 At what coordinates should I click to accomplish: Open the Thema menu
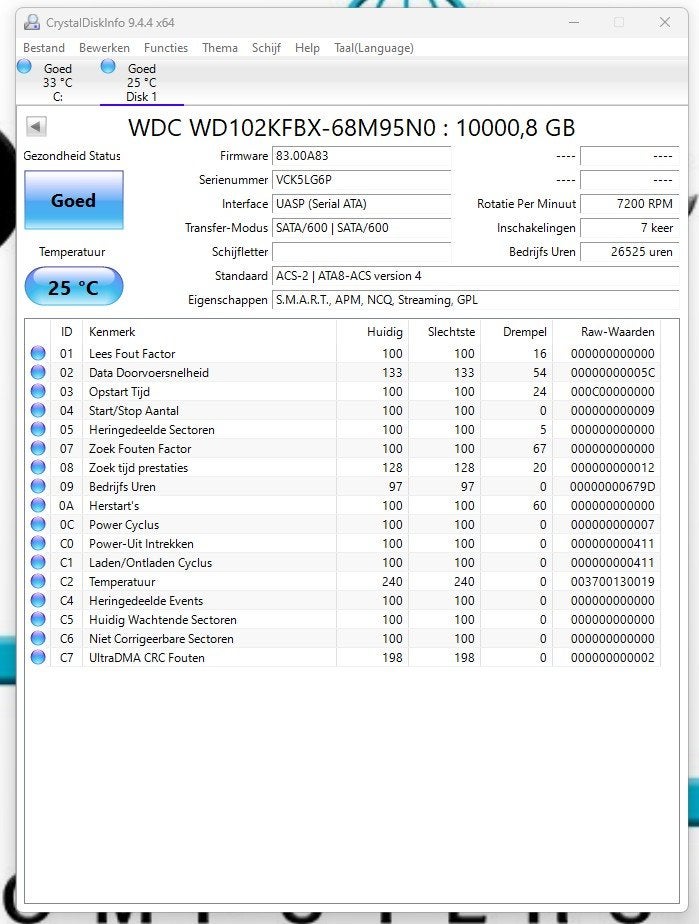pyautogui.click(x=220, y=48)
